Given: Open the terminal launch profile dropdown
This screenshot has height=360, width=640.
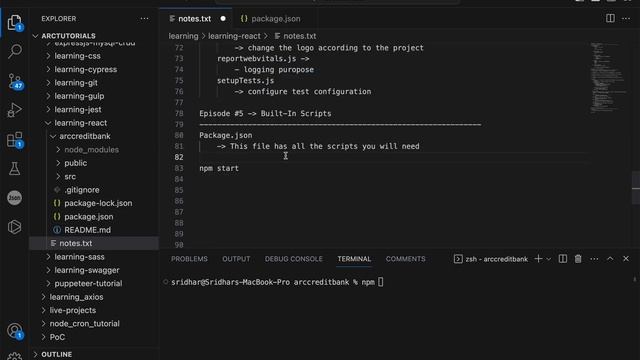Looking at the screenshot, I should (x=549, y=259).
